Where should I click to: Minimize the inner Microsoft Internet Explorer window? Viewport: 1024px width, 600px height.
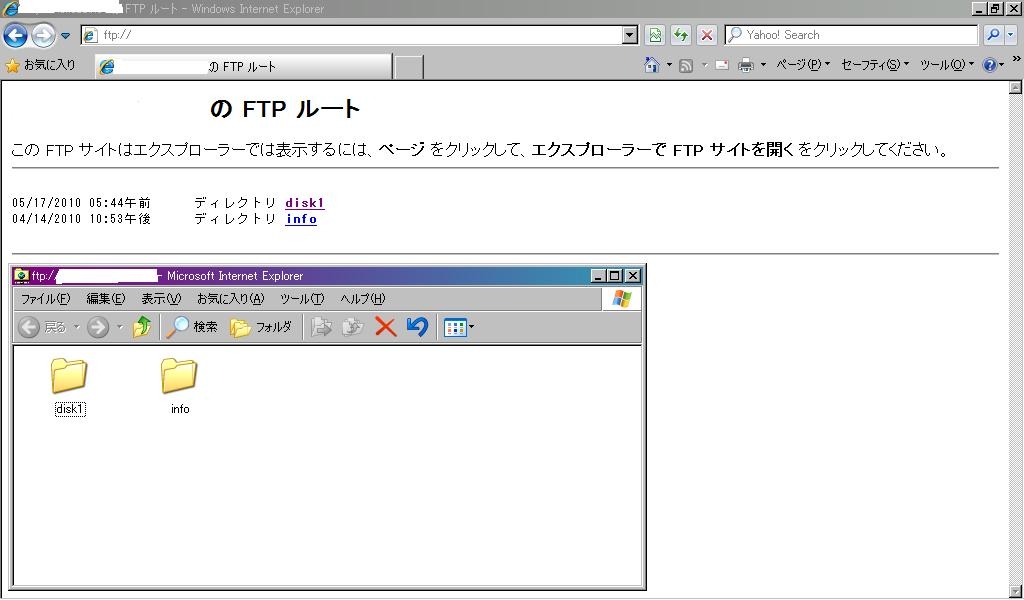pos(598,276)
